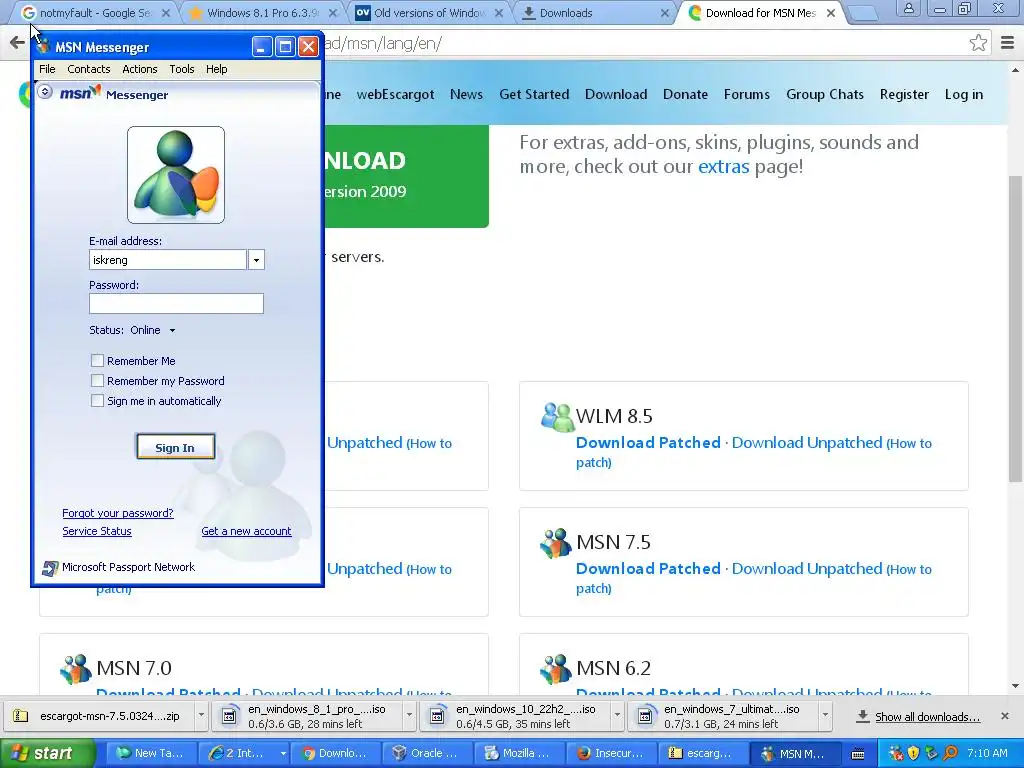
Task: Open the Actions menu in MSN Messenger
Action: (140, 69)
